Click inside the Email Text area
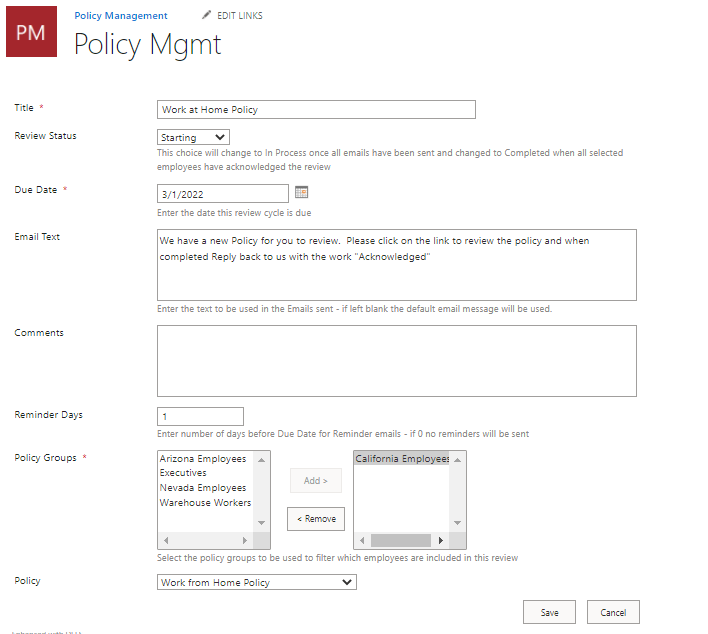Screen dimensions: 708x634 point(397,265)
